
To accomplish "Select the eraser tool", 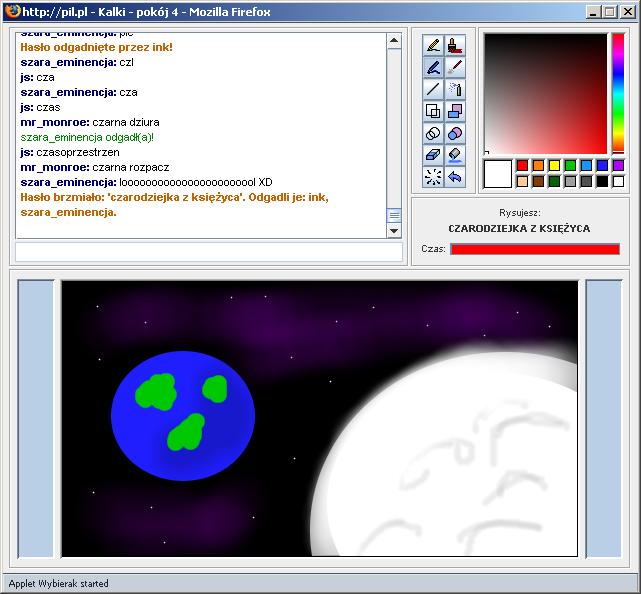I will click(433, 155).
